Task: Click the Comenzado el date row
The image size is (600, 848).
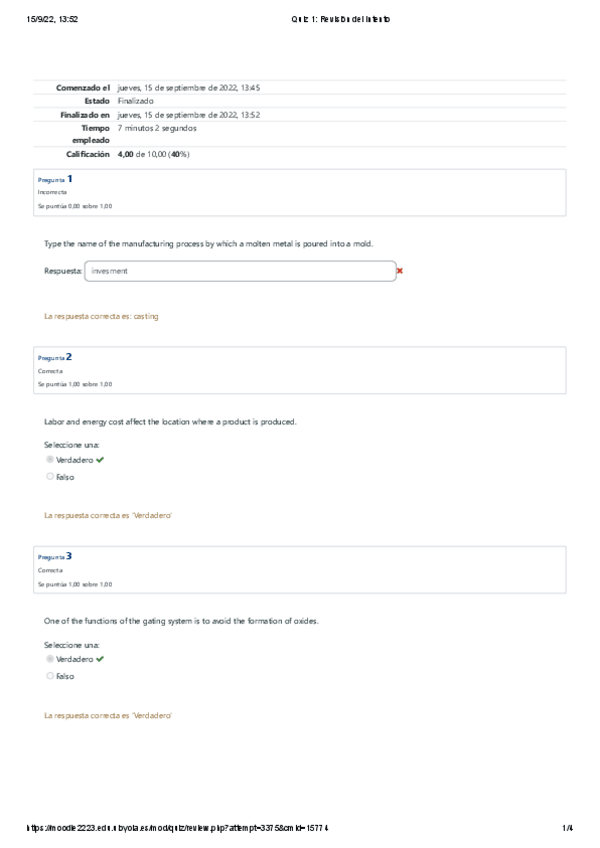Action: coord(189,88)
